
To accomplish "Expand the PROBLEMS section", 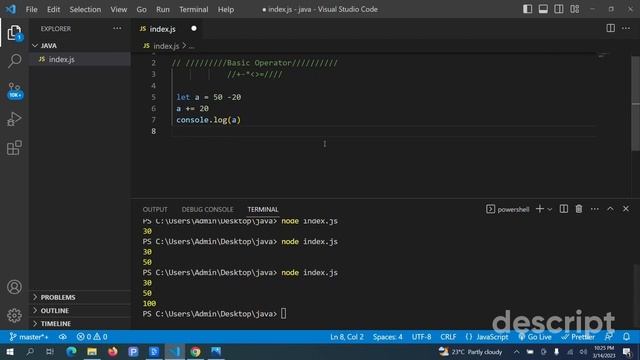I will tap(80, 297).
